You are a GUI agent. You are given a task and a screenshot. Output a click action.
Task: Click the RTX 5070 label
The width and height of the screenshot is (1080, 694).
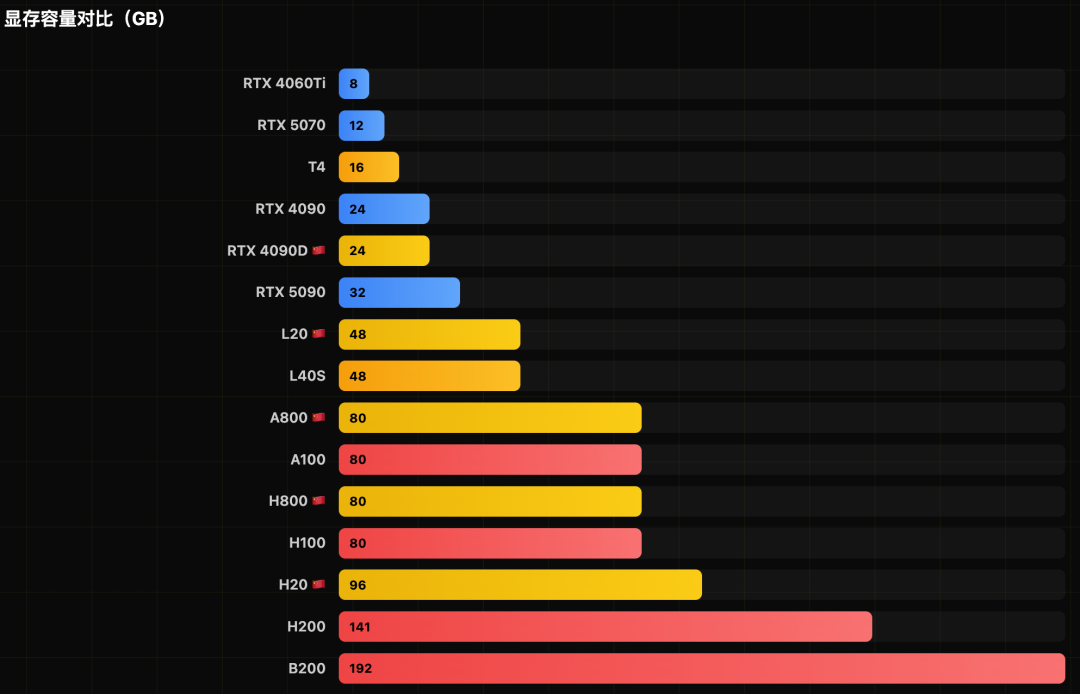(x=291, y=126)
